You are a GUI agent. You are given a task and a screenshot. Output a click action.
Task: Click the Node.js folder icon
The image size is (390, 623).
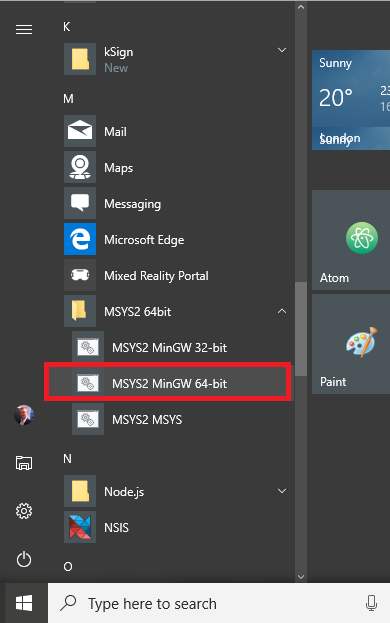point(80,491)
